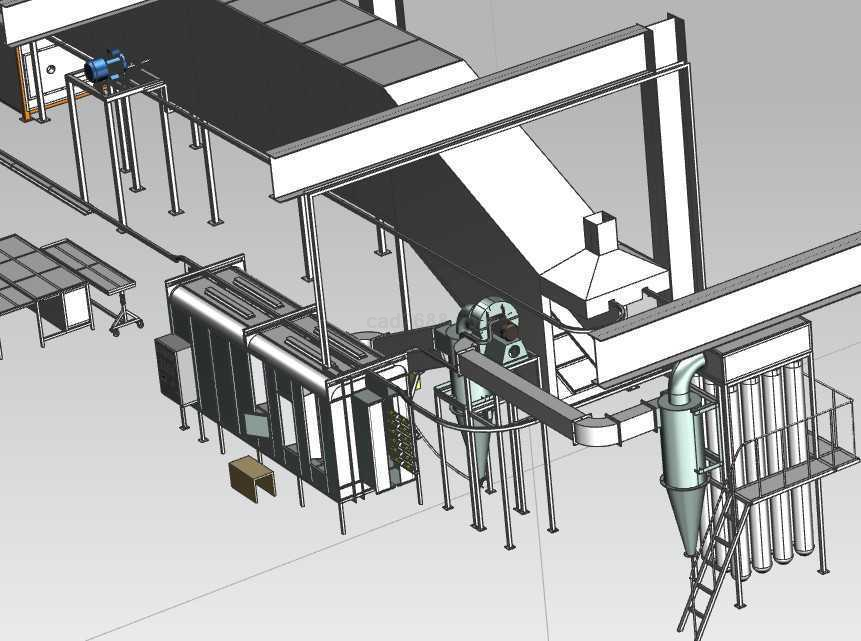
Task: Click the yellow rack inside the spray booth
Action: [404, 438]
